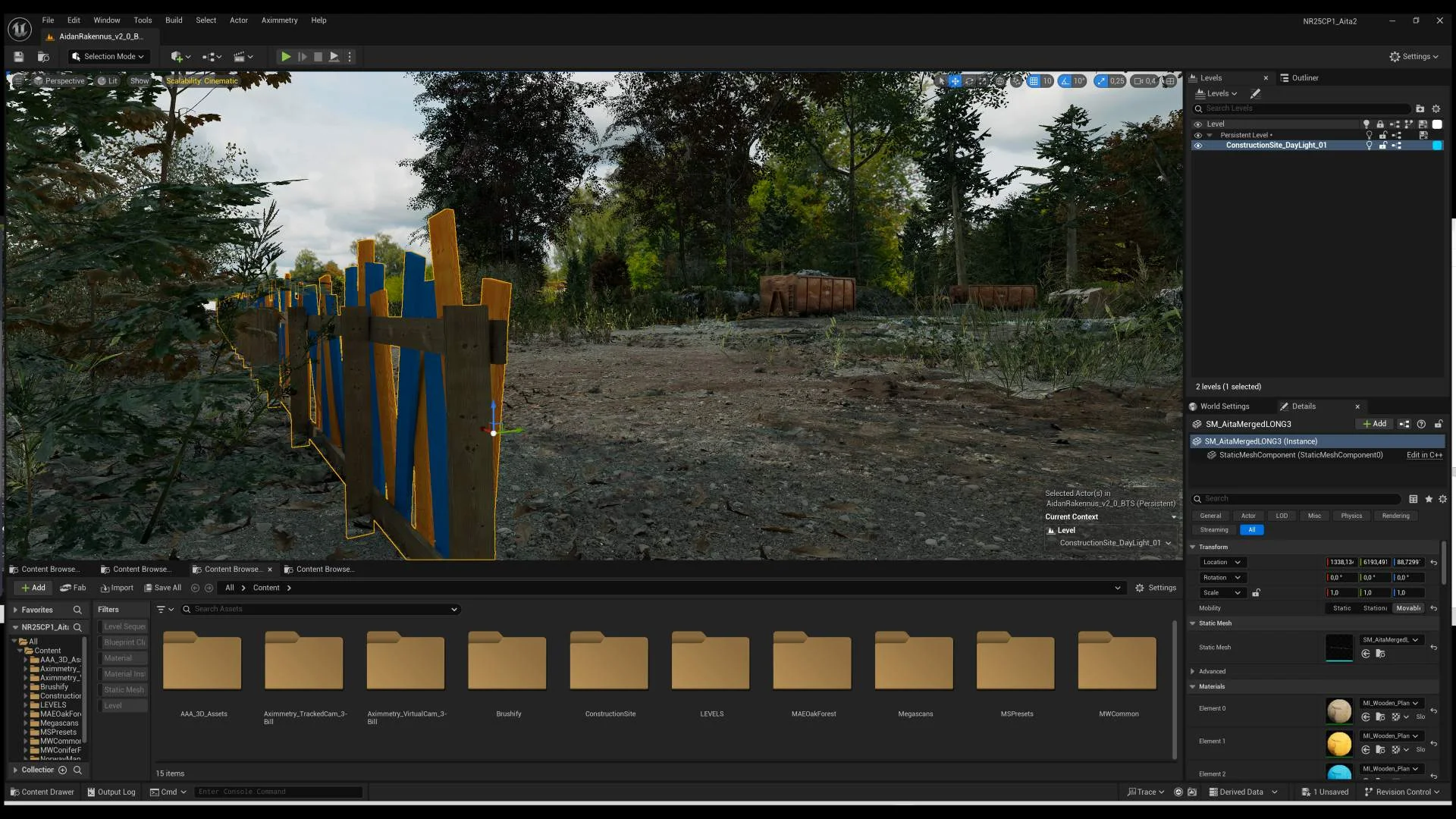Screen dimensions: 1456x819
Task: Click add level folder icon beside Search Levels
Action: 1420,108
